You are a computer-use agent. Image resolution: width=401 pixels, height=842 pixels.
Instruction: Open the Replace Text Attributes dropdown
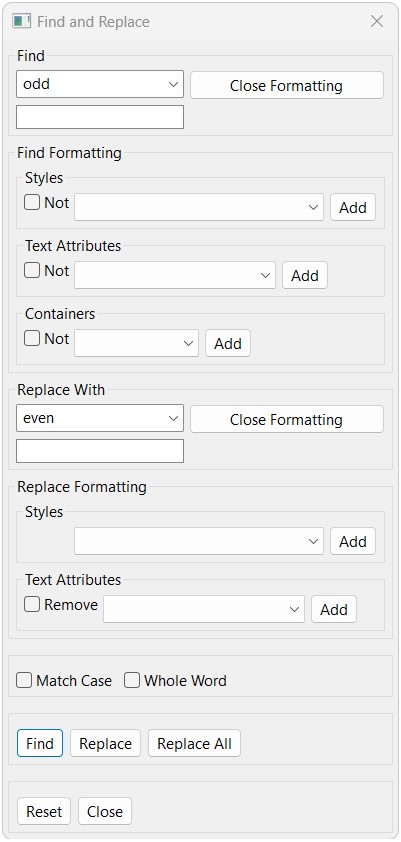(x=204, y=609)
